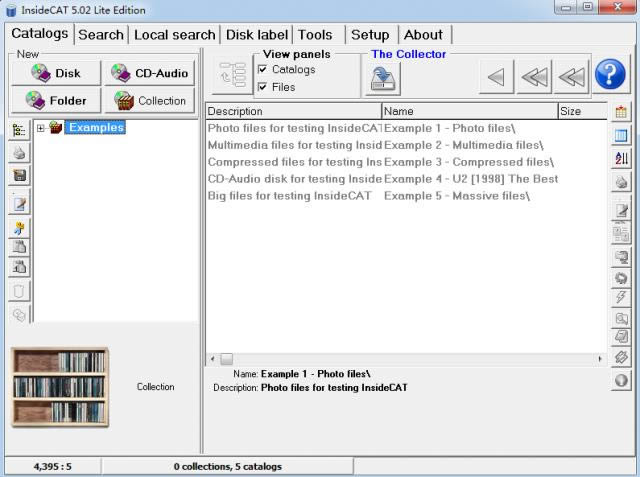Create a new Folder catalog
Viewport: 640px width, 477px height.
click(56, 101)
